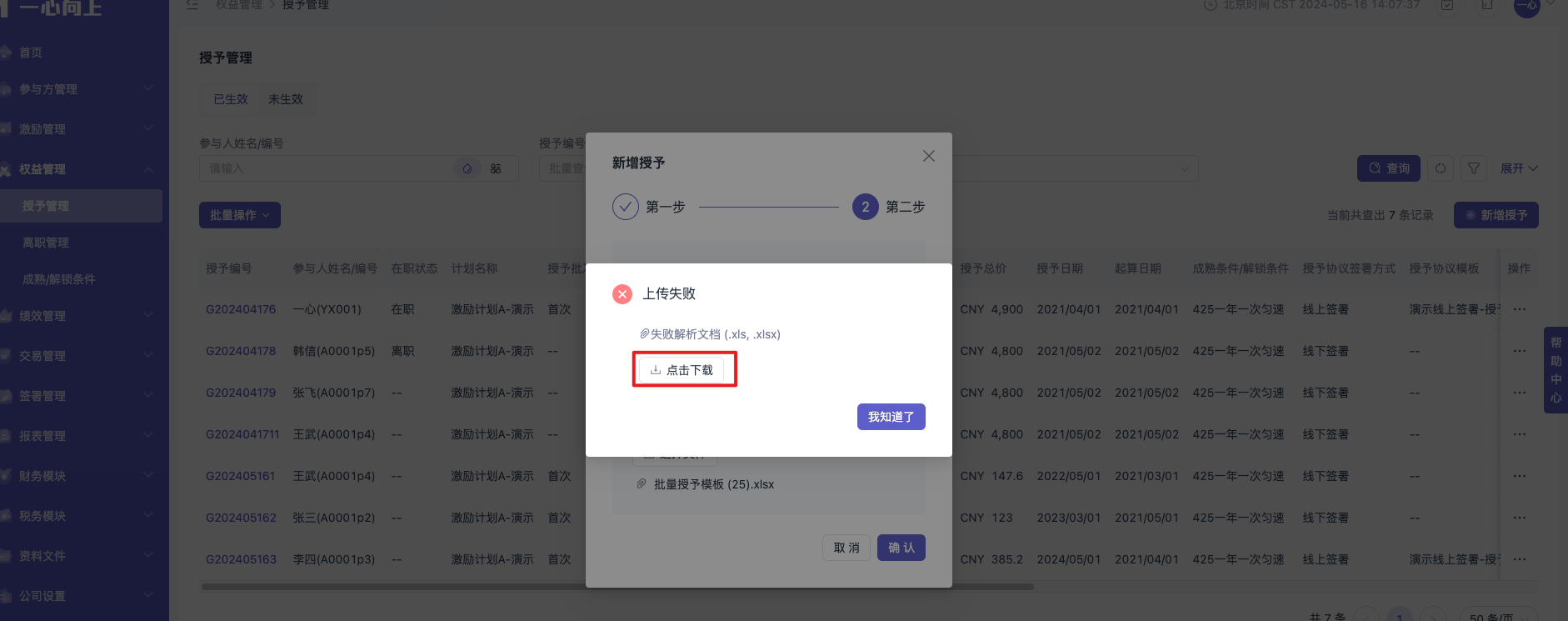Open grant G202404178 link

(241, 351)
